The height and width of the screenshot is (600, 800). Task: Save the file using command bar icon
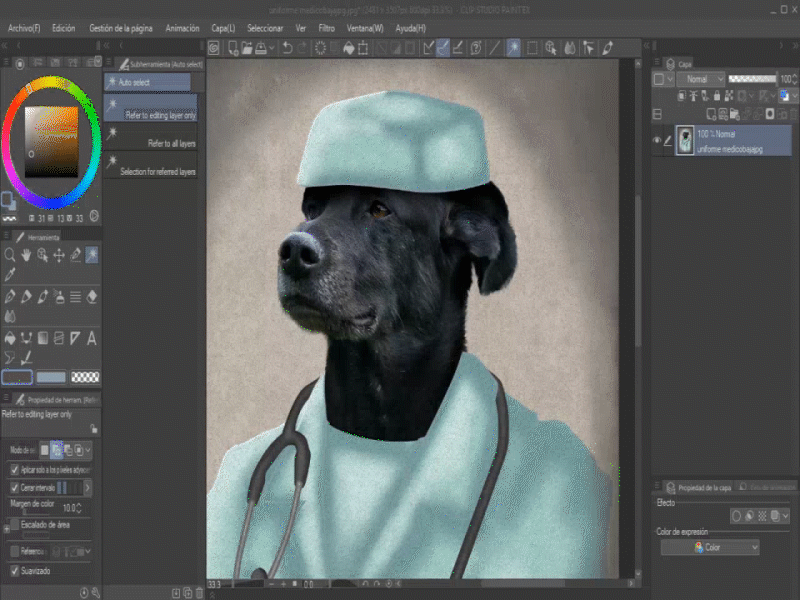(x=261, y=48)
